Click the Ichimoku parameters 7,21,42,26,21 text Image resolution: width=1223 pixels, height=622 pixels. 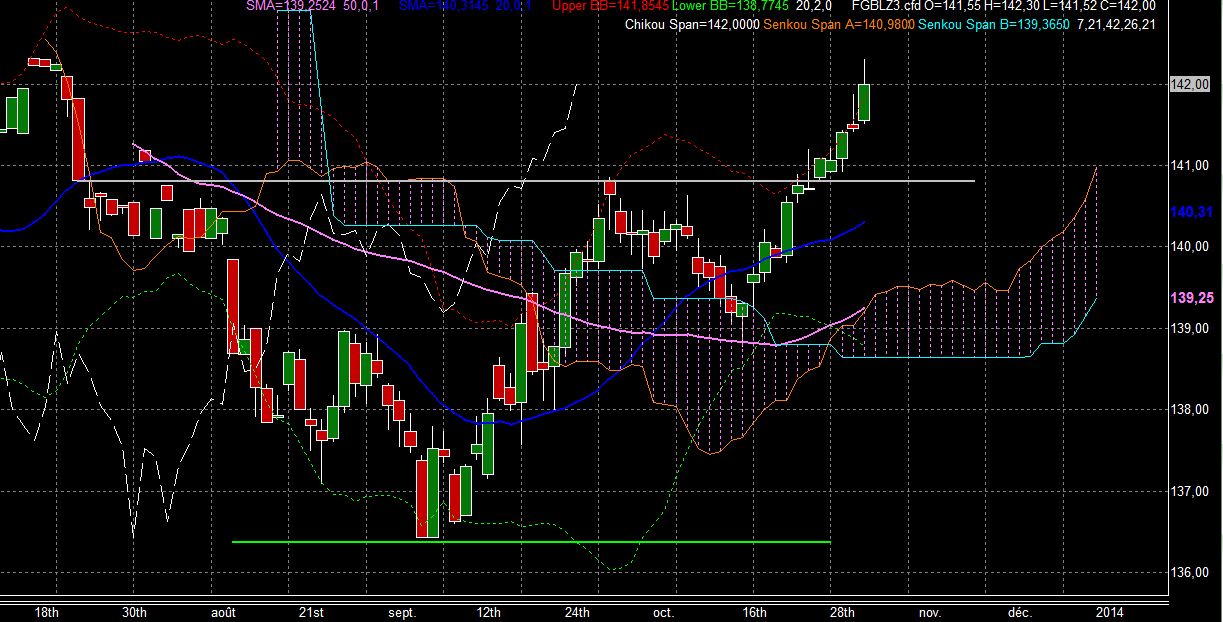pos(1118,24)
